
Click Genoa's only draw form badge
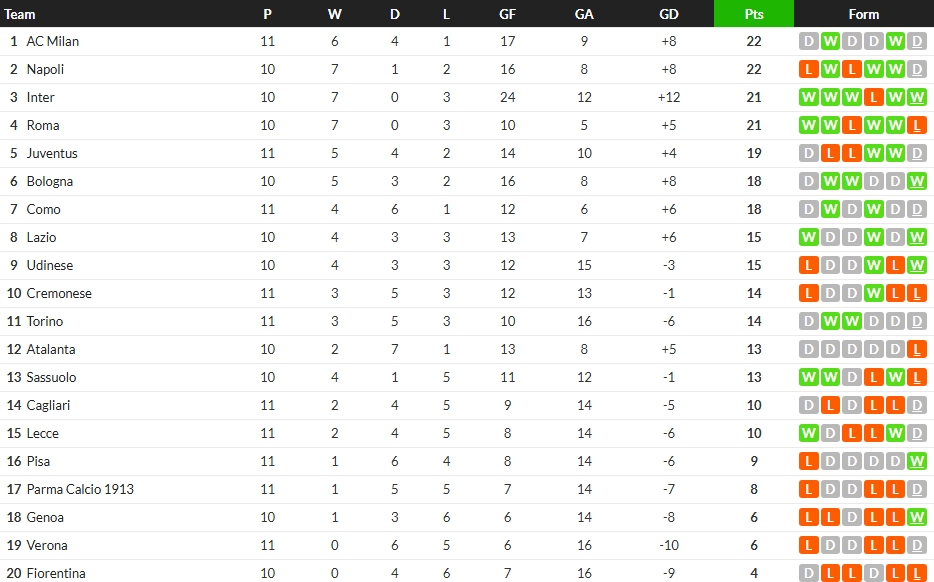852,517
